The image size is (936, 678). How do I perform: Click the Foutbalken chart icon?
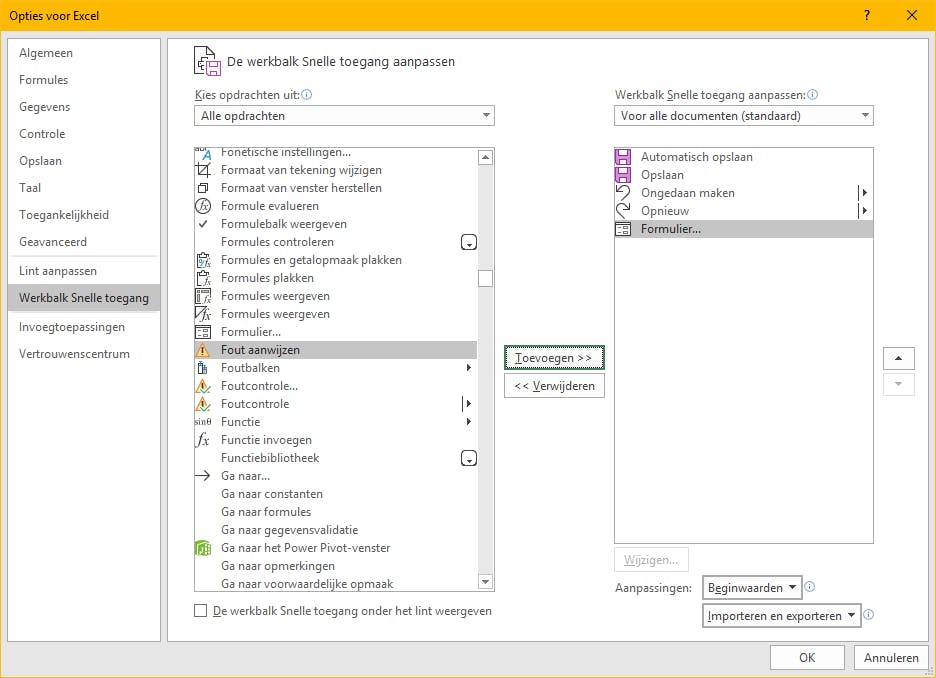[202, 368]
